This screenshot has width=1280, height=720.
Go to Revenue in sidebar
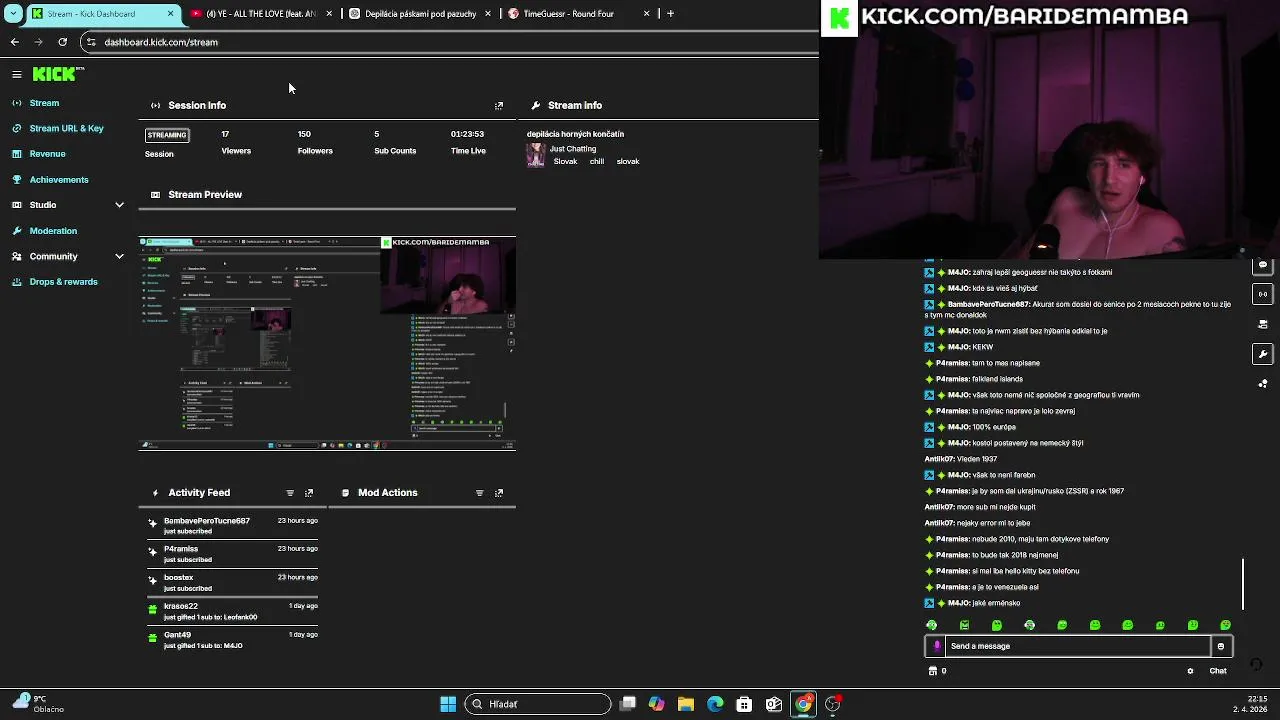coord(47,154)
